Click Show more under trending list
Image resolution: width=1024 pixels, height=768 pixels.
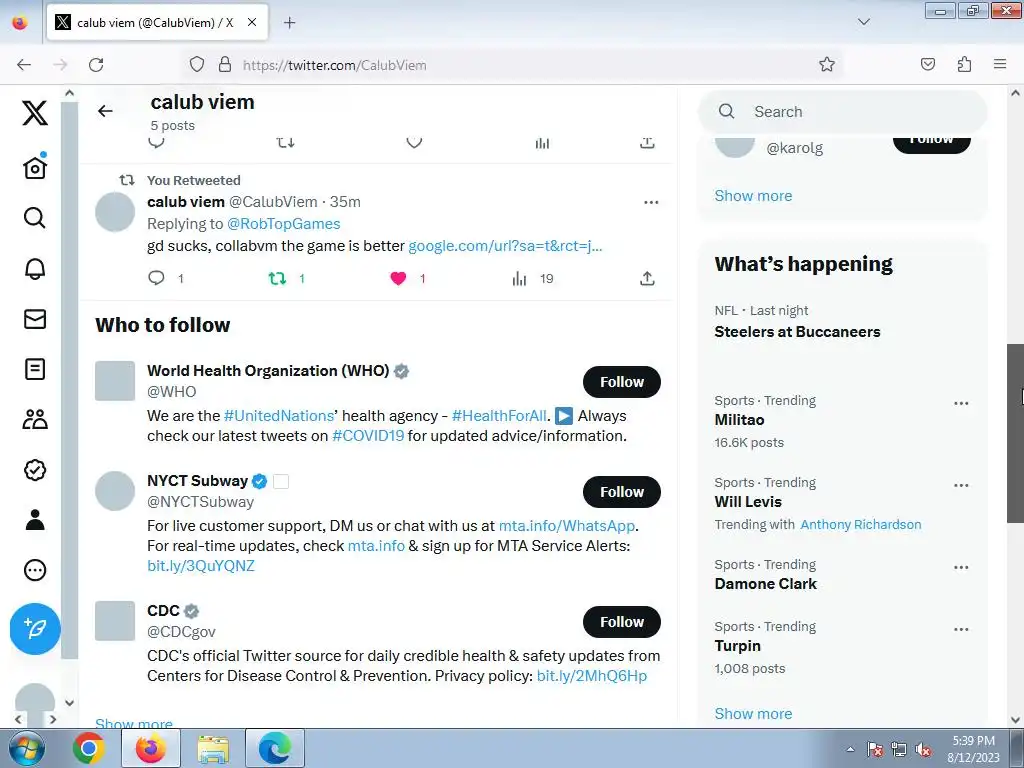tap(753, 714)
